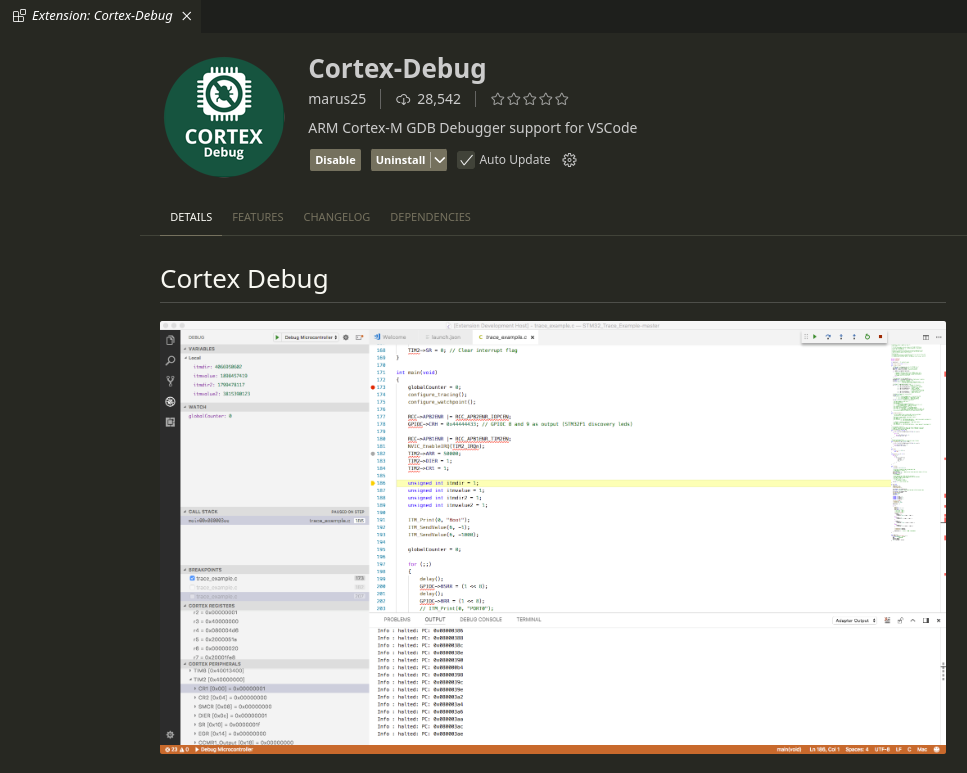
Task: Select the Extension: Cortex-Debug editor tab
Action: (x=101, y=16)
